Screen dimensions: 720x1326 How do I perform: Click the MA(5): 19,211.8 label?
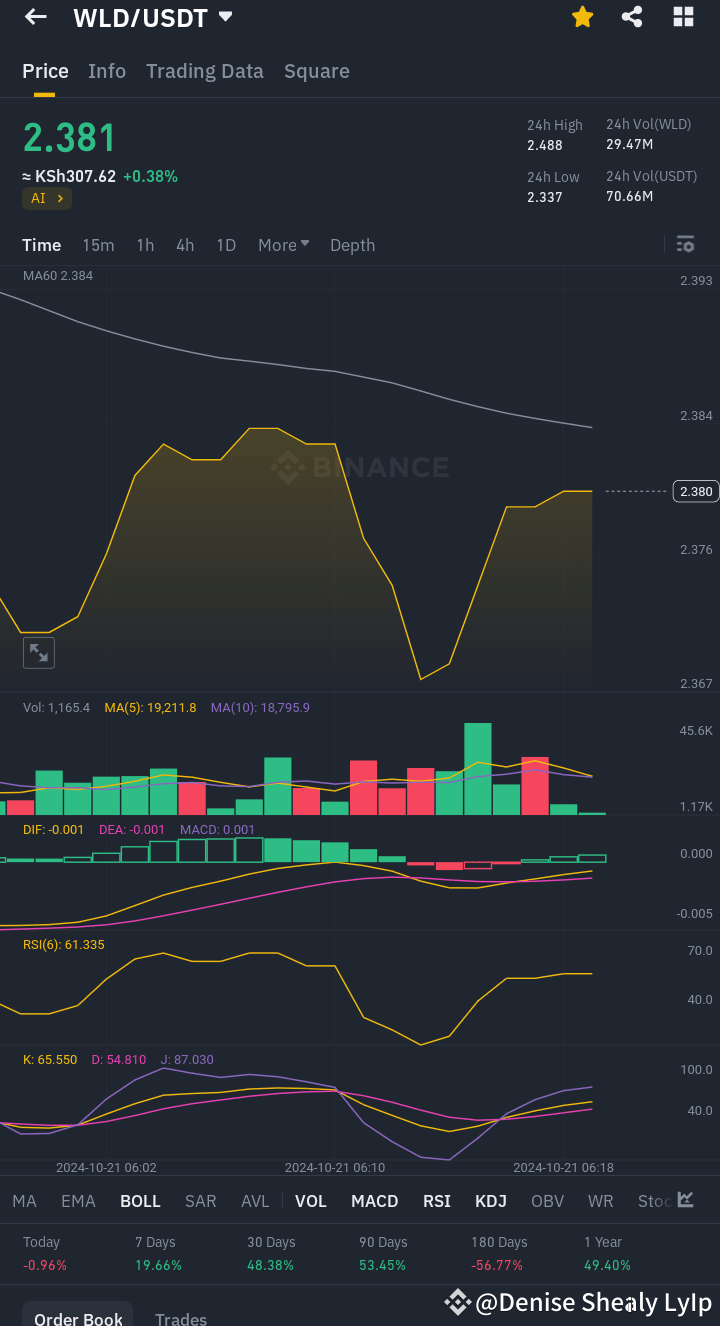tap(151, 707)
